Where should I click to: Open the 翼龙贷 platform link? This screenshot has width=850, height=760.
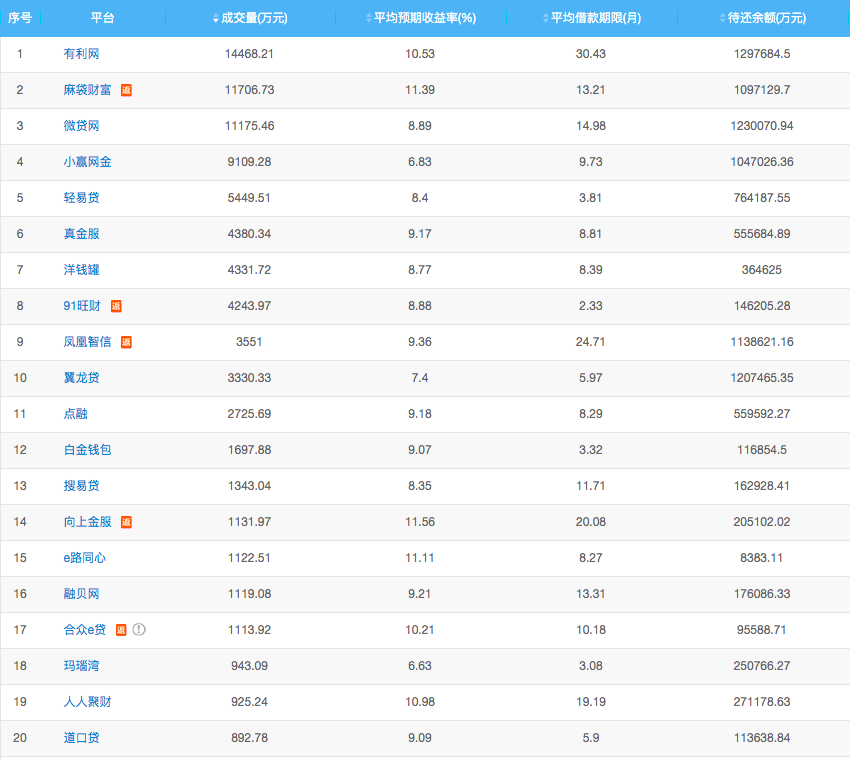[81, 378]
